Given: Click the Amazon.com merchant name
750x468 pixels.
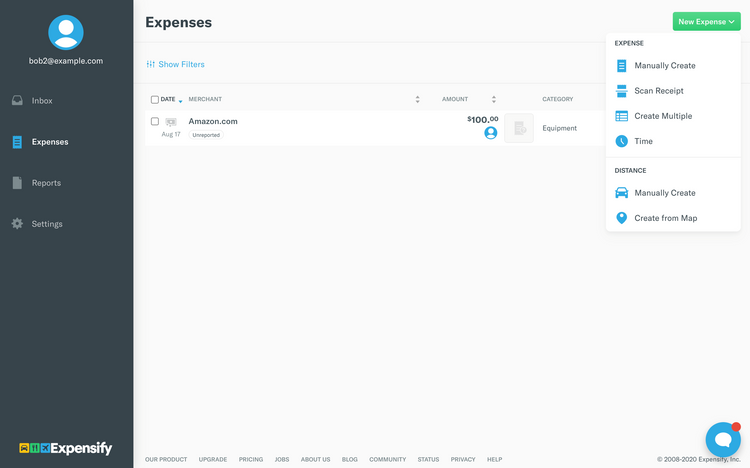Looking at the screenshot, I should (213, 122).
